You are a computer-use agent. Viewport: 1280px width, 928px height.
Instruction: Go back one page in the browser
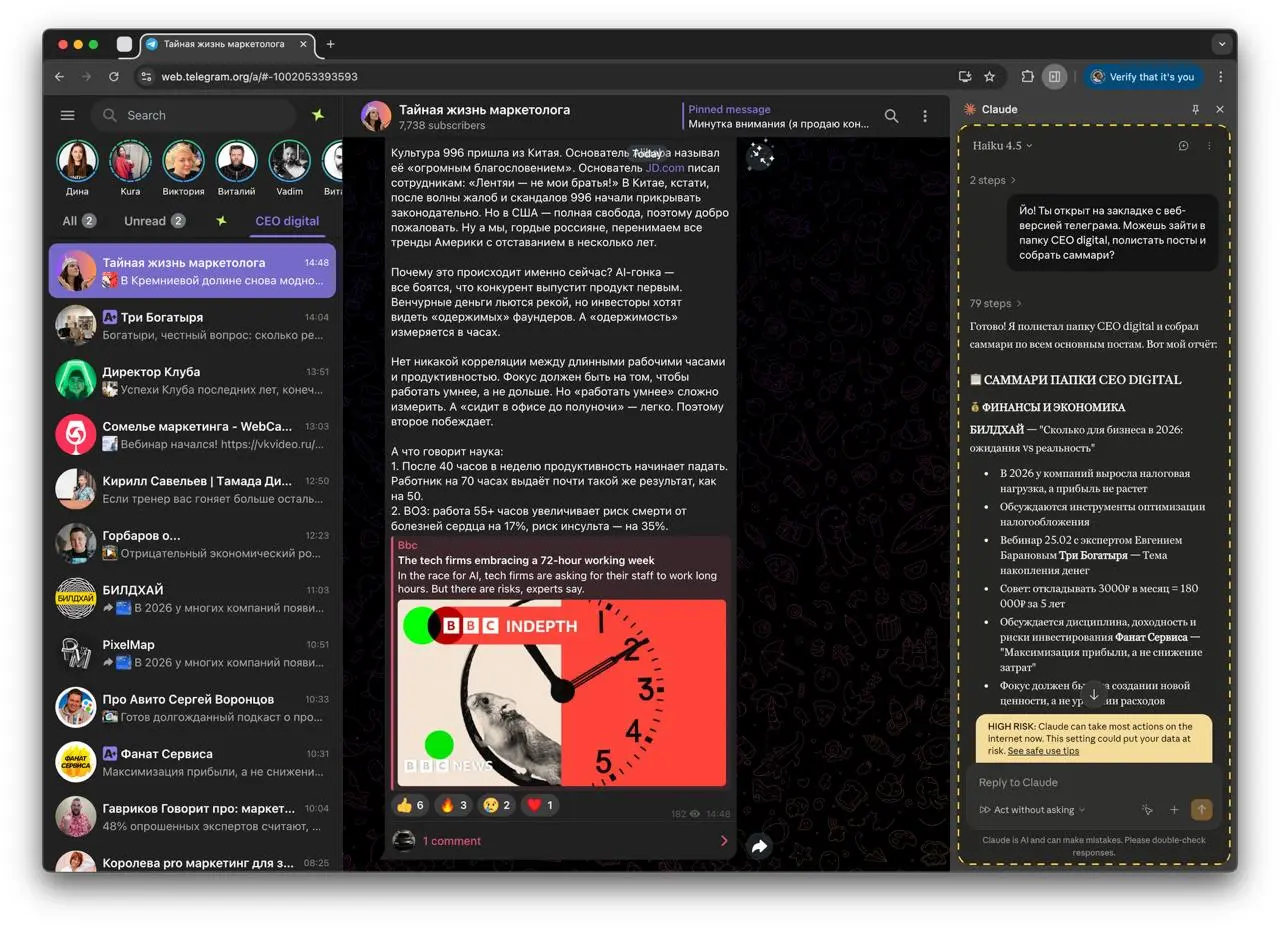click(59, 76)
